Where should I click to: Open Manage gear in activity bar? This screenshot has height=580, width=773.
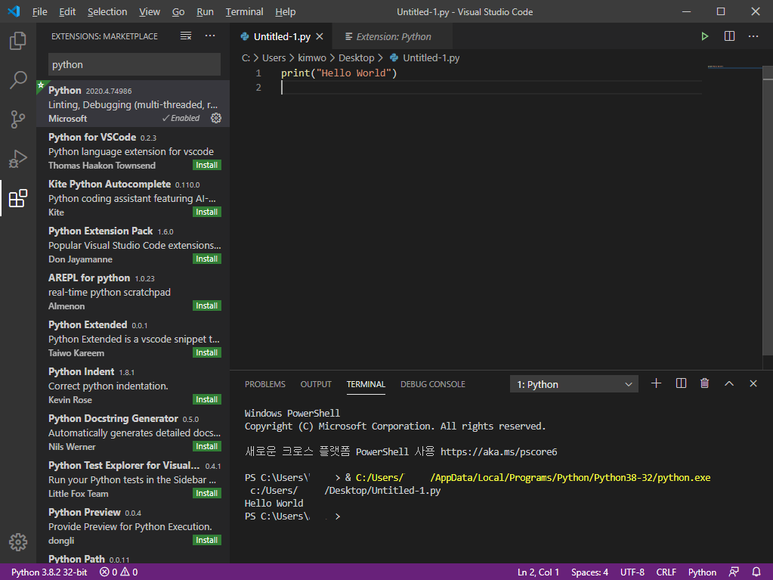[18, 542]
